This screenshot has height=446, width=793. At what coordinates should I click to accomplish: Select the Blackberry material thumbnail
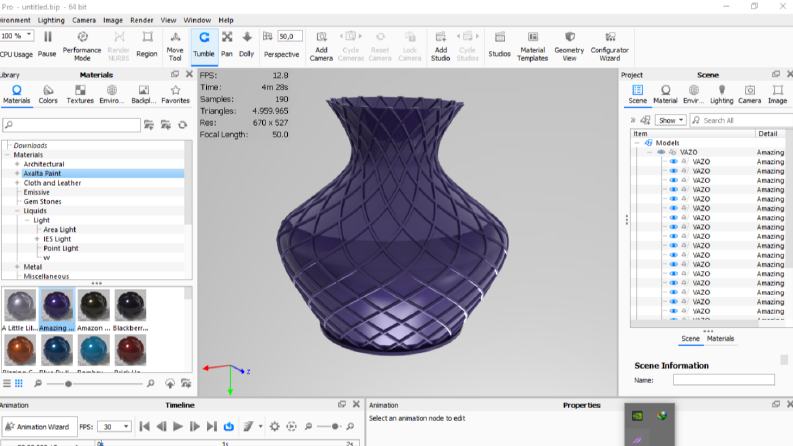[x=130, y=310]
